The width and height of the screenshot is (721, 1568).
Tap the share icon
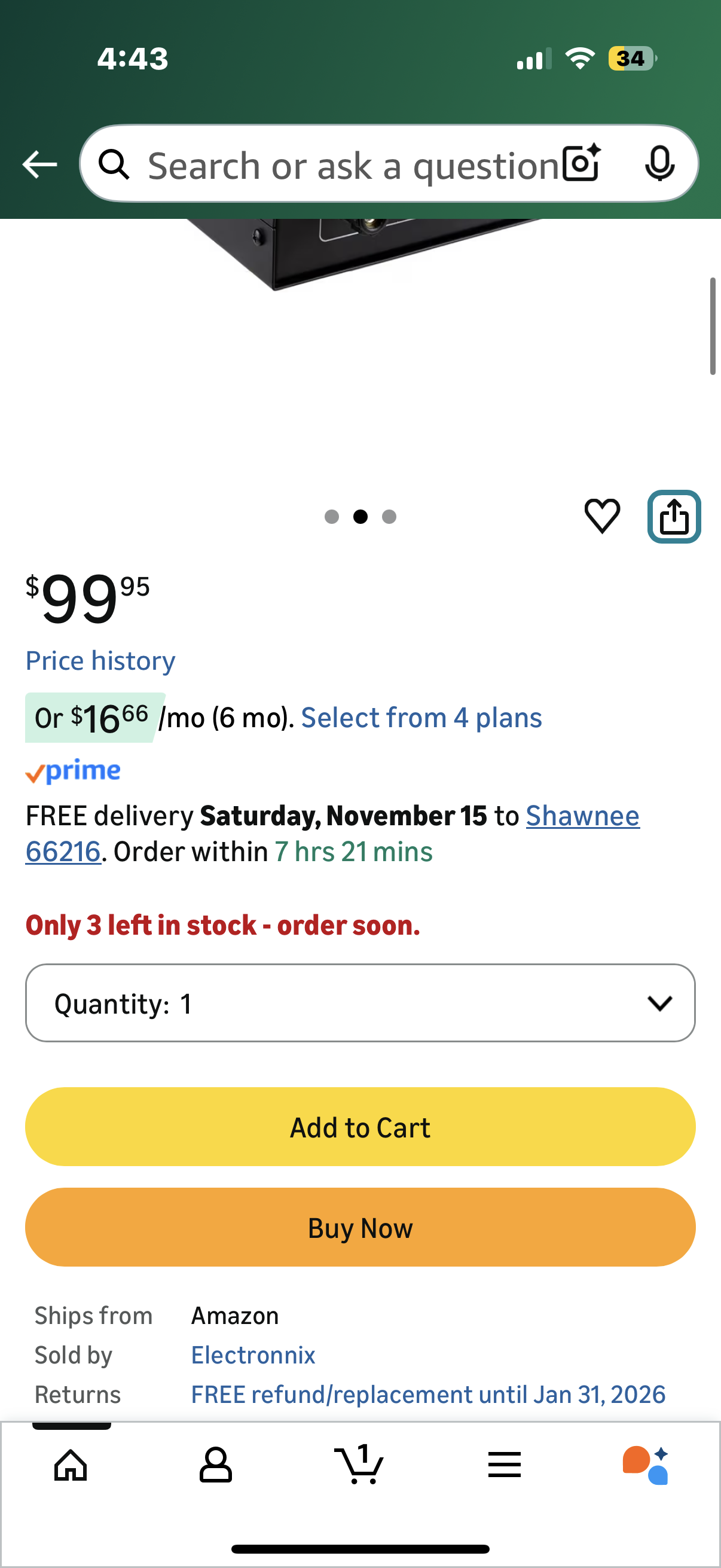pyautogui.click(x=674, y=517)
